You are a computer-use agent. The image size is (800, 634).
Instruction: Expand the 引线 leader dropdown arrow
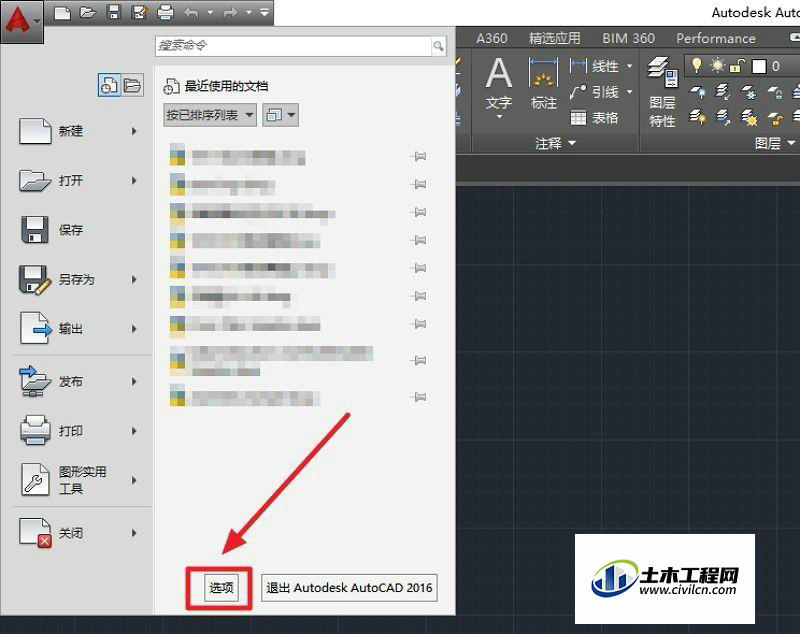coord(630,92)
